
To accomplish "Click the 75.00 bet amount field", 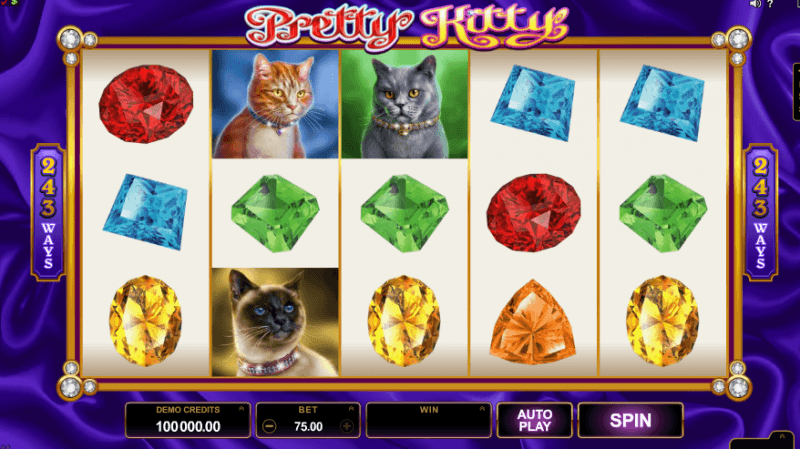I will pyautogui.click(x=308, y=427).
